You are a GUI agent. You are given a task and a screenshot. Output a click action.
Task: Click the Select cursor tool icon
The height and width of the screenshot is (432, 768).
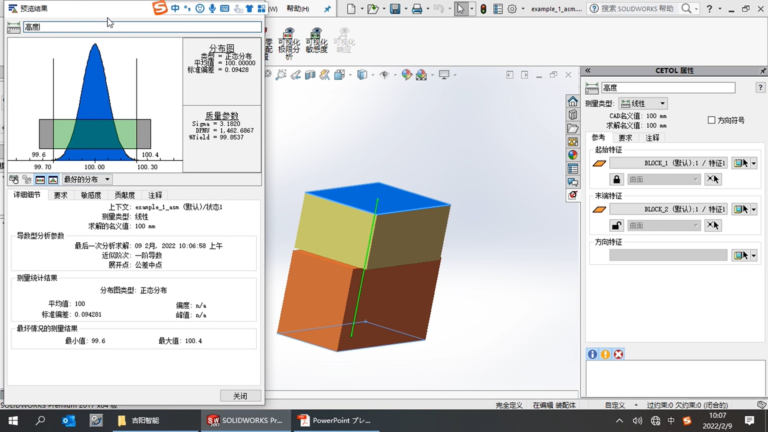[x=460, y=9]
